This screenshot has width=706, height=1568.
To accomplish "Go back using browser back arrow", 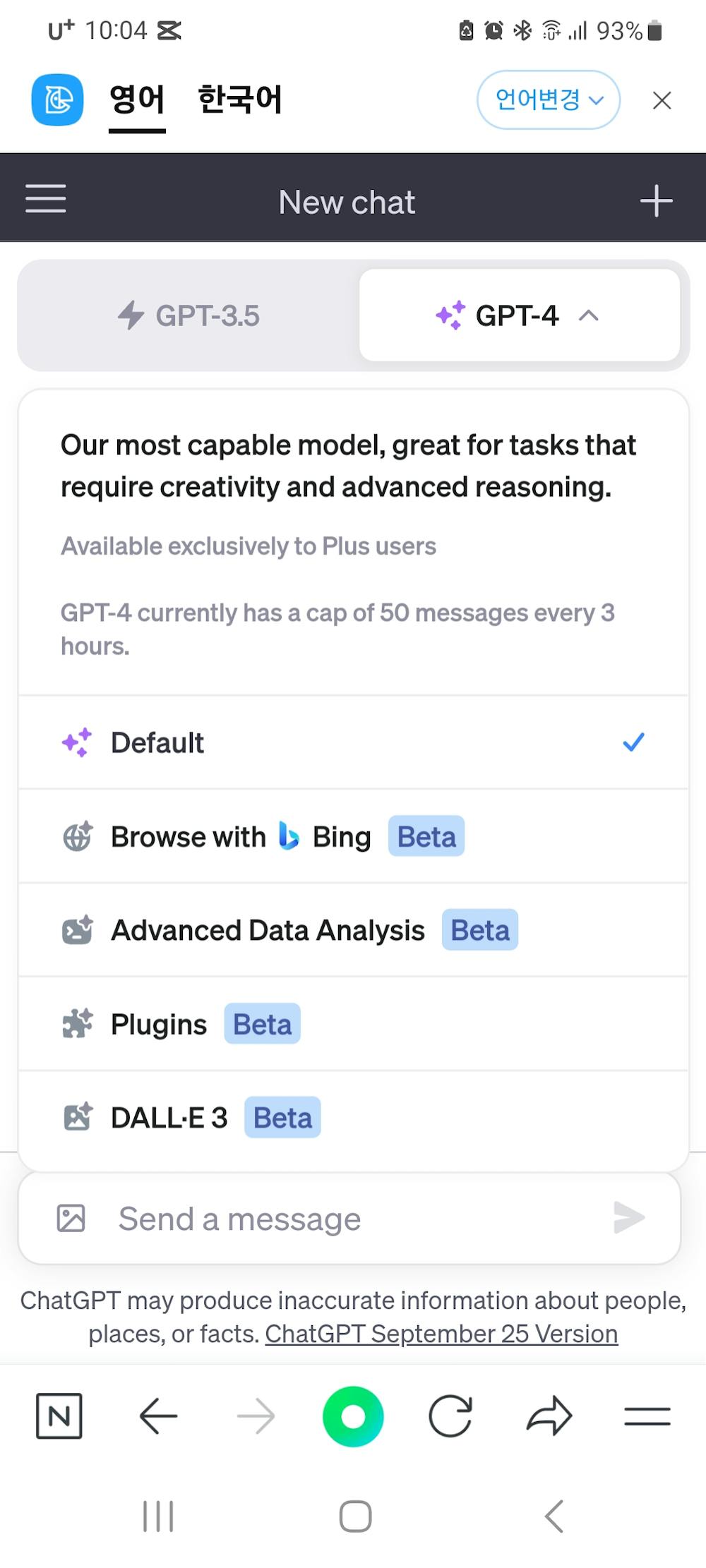I will (158, 1416).
